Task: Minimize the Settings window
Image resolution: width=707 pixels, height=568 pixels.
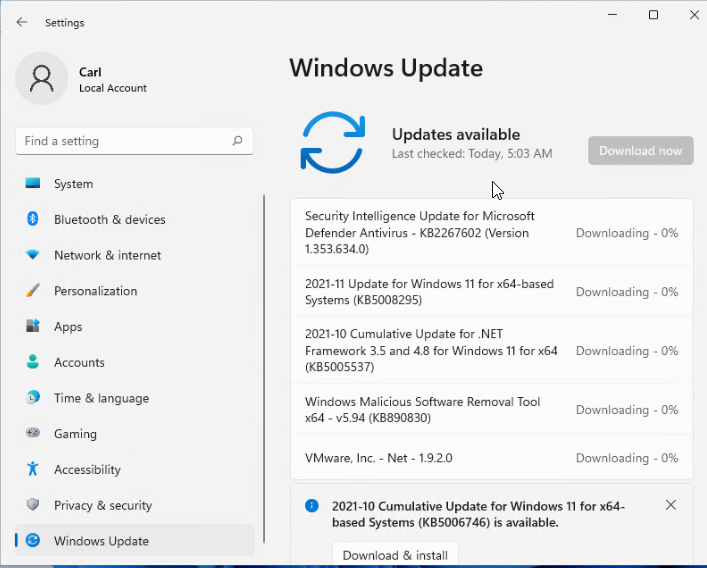Action: click(612, 15)
